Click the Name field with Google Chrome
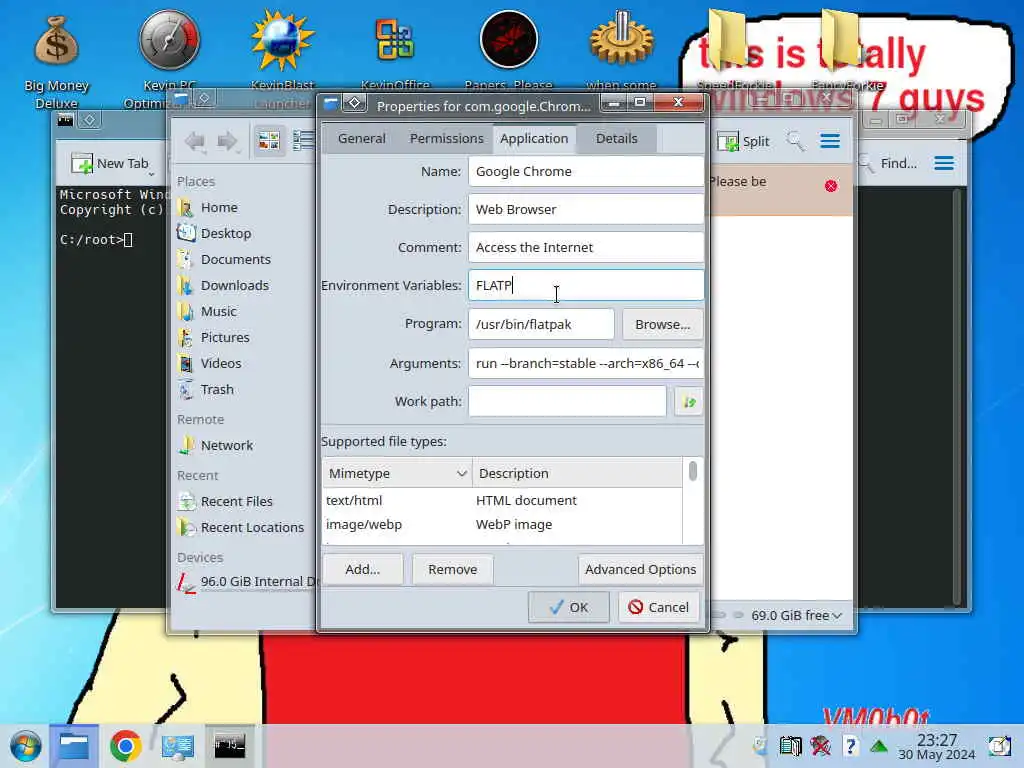 (586, 171)
